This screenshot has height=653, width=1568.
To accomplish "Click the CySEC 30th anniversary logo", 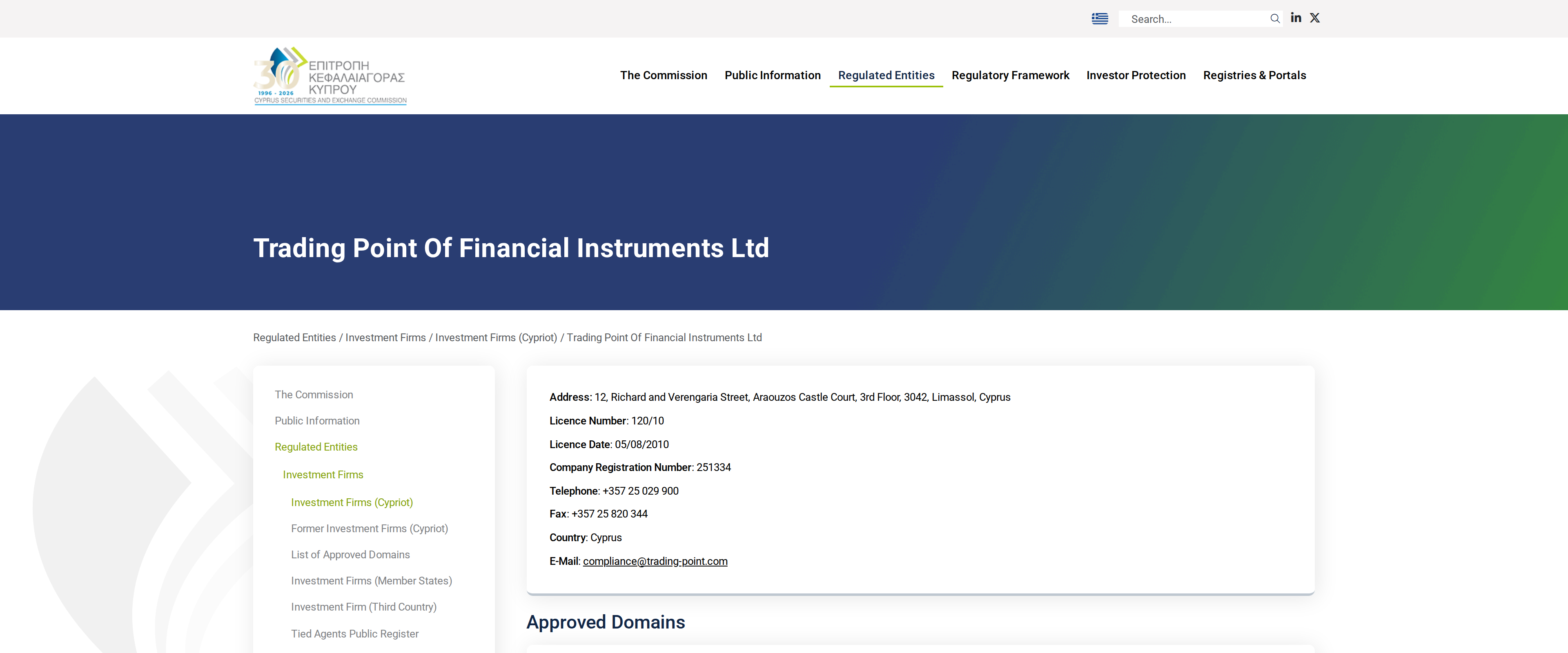I will coord(330,76).
